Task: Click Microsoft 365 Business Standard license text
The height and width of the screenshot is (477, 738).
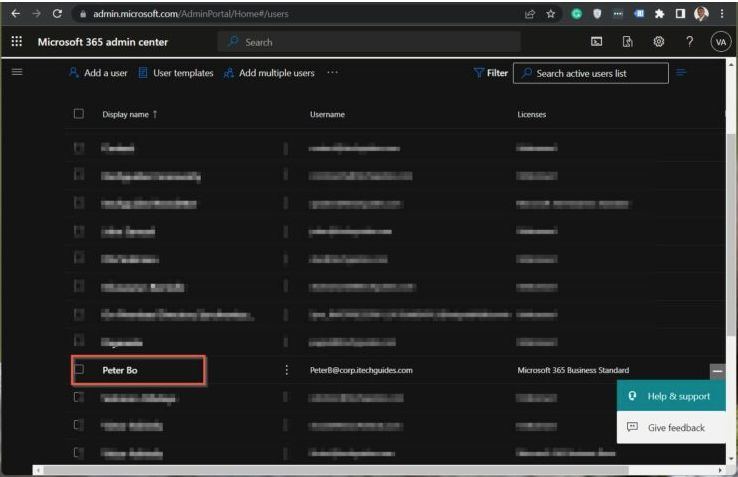Action: click(x=573, y=370)
